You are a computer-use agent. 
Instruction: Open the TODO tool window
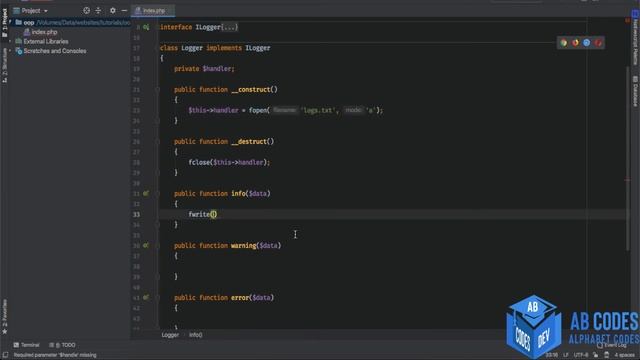(62, 345)
